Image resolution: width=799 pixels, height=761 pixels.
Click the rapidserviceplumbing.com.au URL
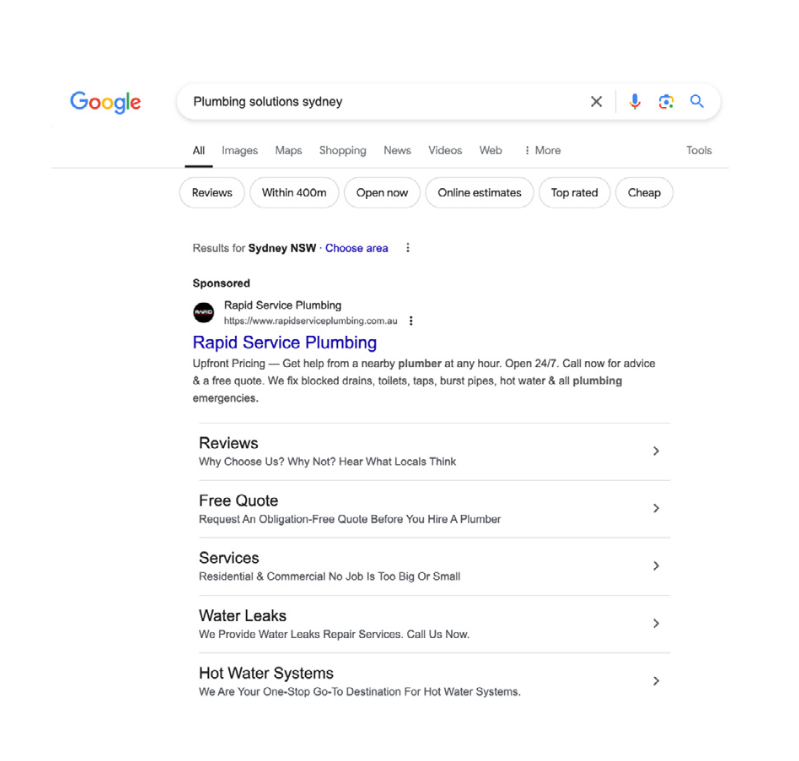pos(310,321)
